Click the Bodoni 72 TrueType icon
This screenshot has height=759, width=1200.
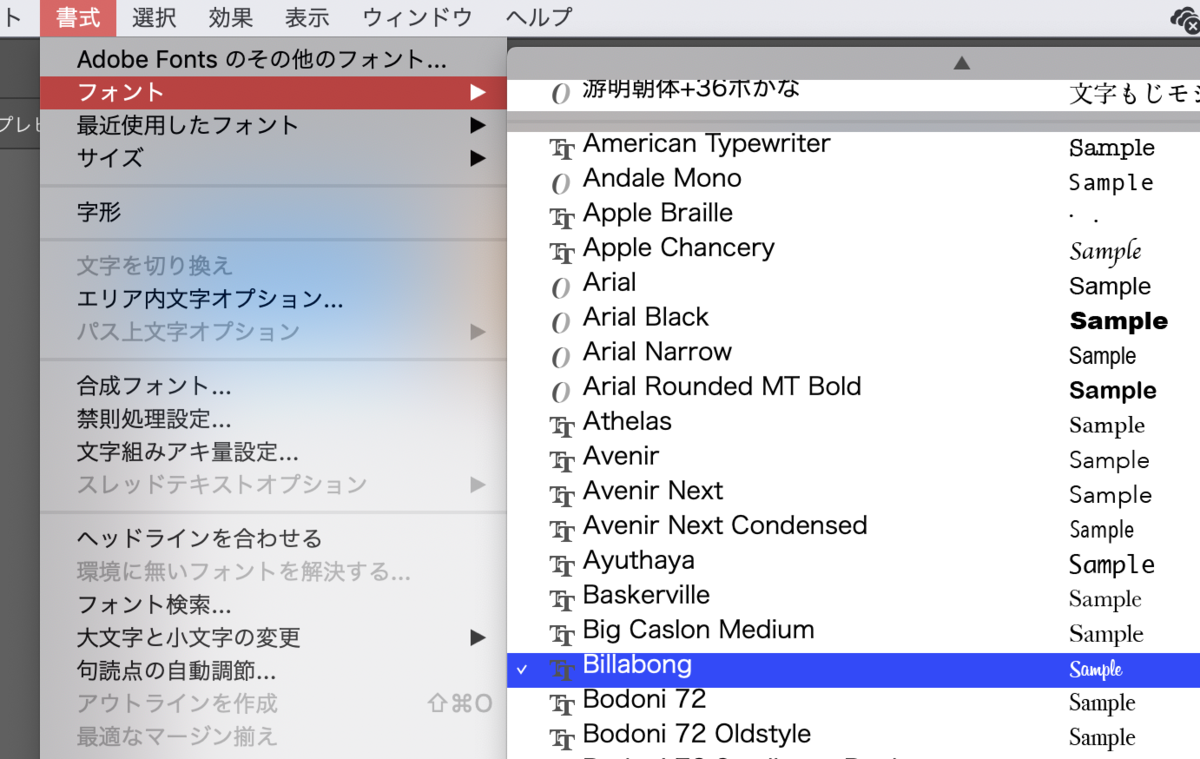coord(562,703)
